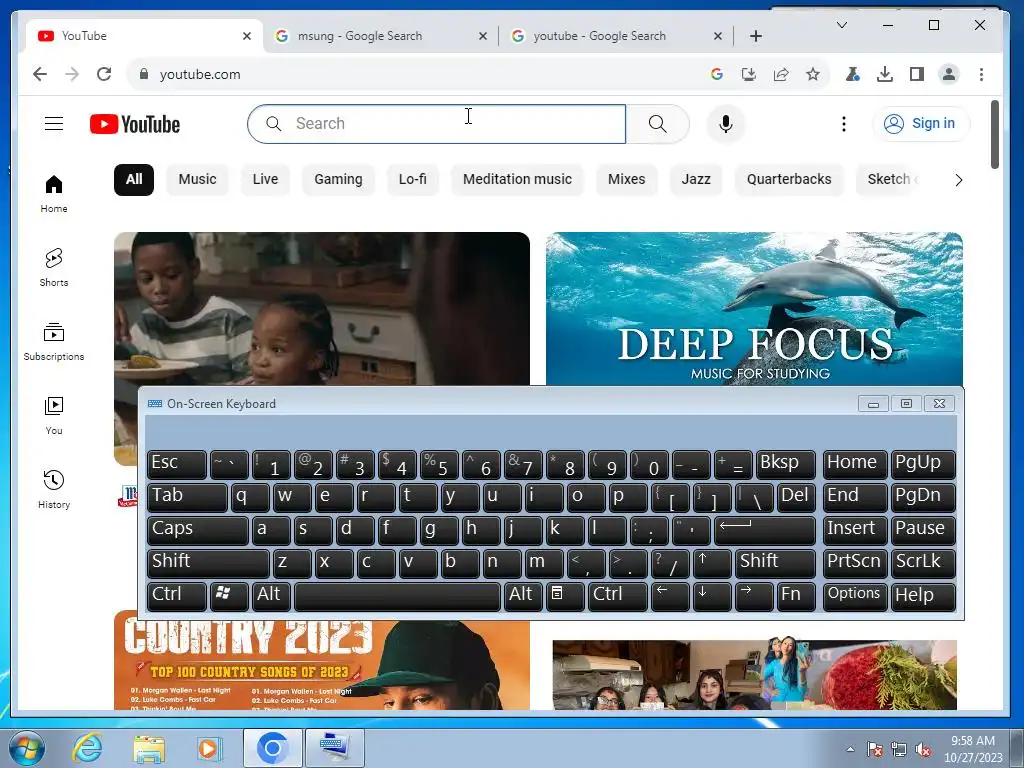This screenshot has height=768, width=1024.
Task: Go to Home in YouTube sidebar
Action: [54, 194]
